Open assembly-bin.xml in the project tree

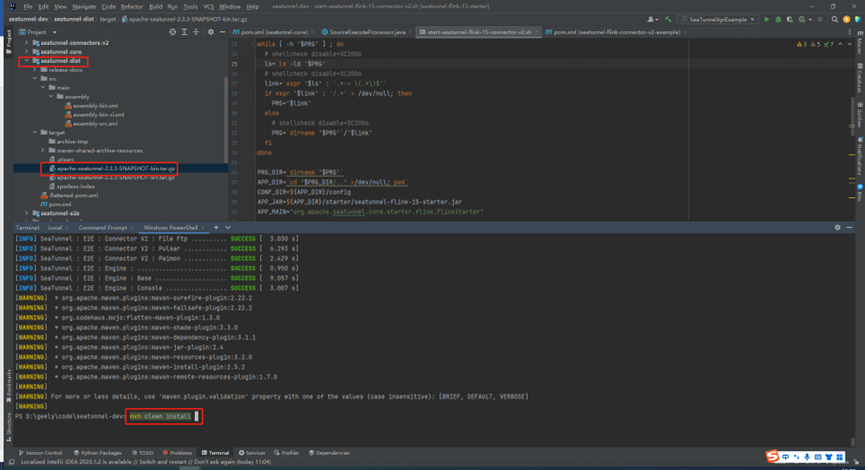tap(95, 105)
